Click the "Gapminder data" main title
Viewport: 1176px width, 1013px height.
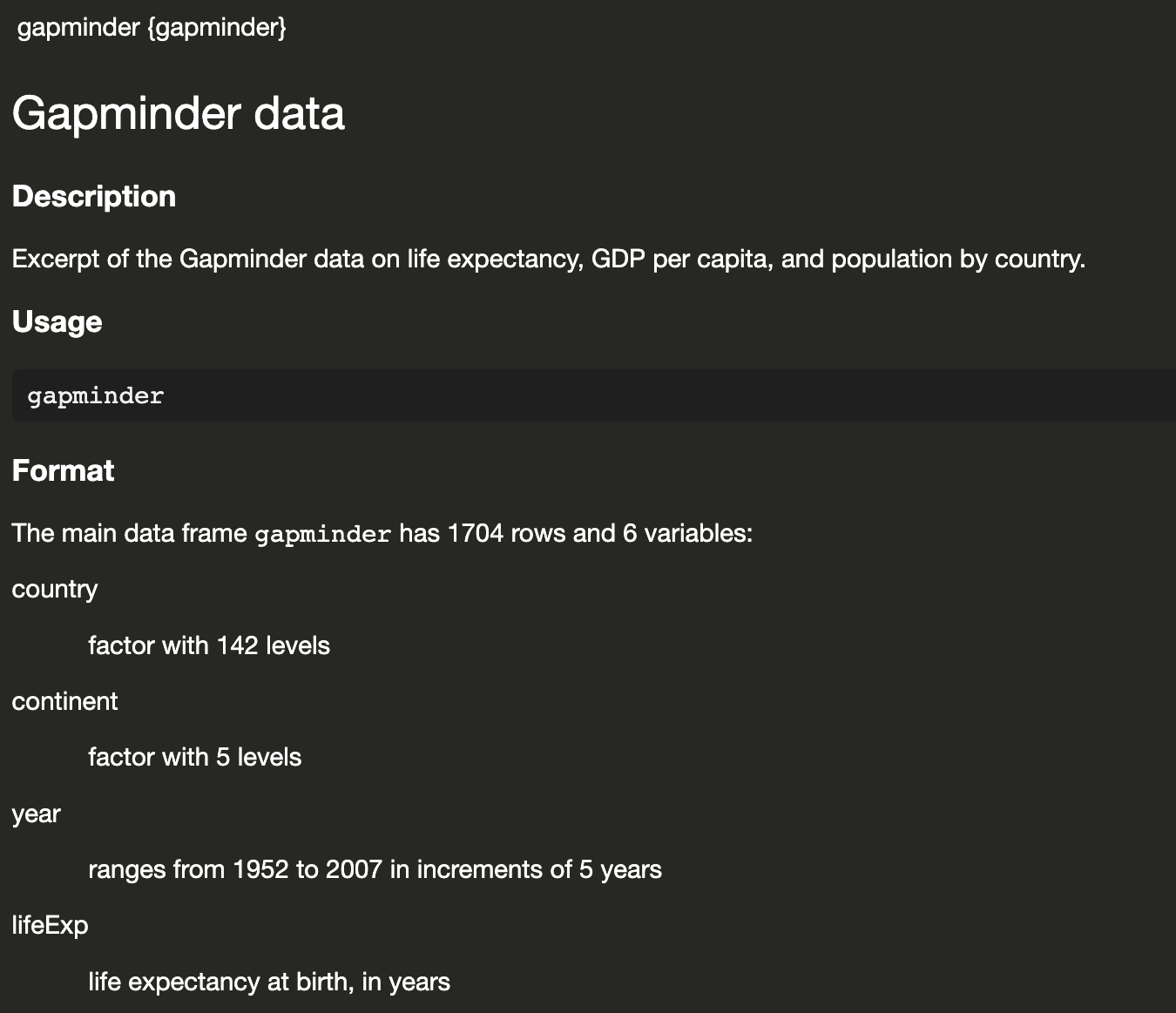tap(179, 113)
